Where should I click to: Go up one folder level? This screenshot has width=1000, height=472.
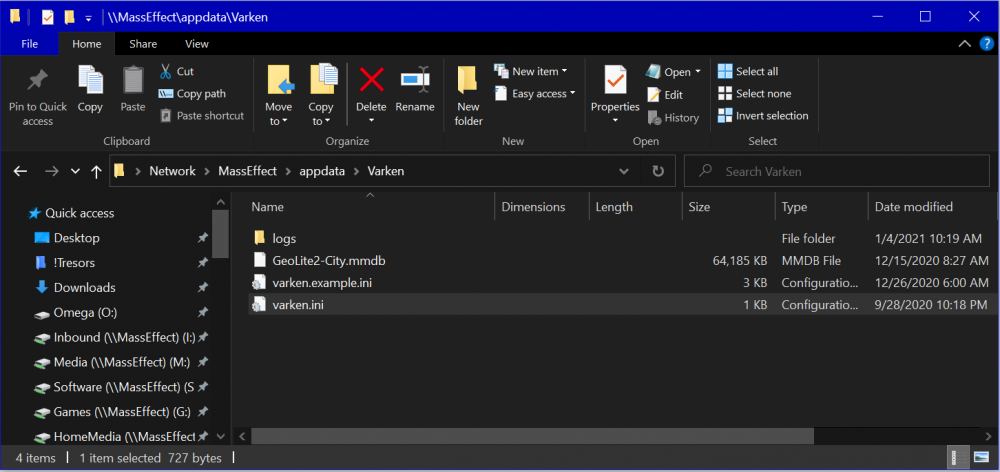tap(96, 171)
